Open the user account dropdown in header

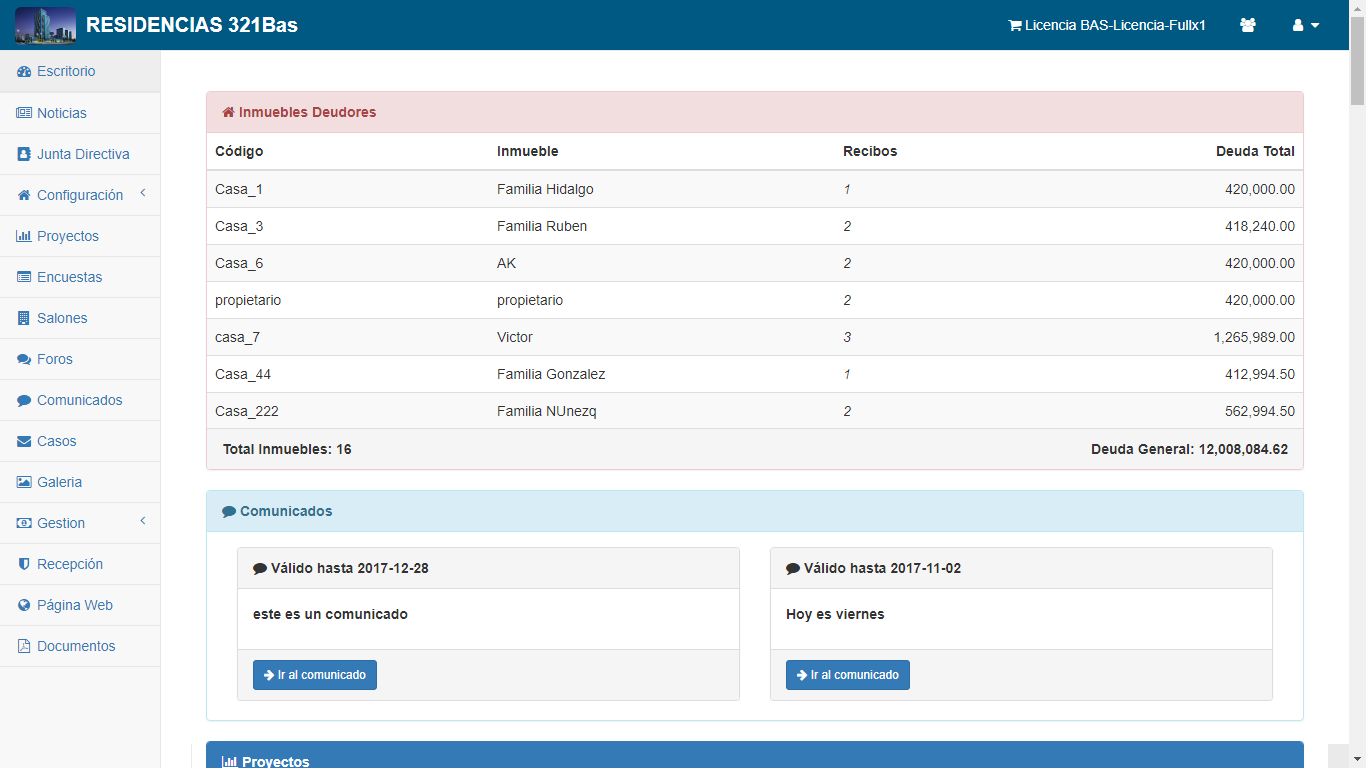click(1306, 25)
